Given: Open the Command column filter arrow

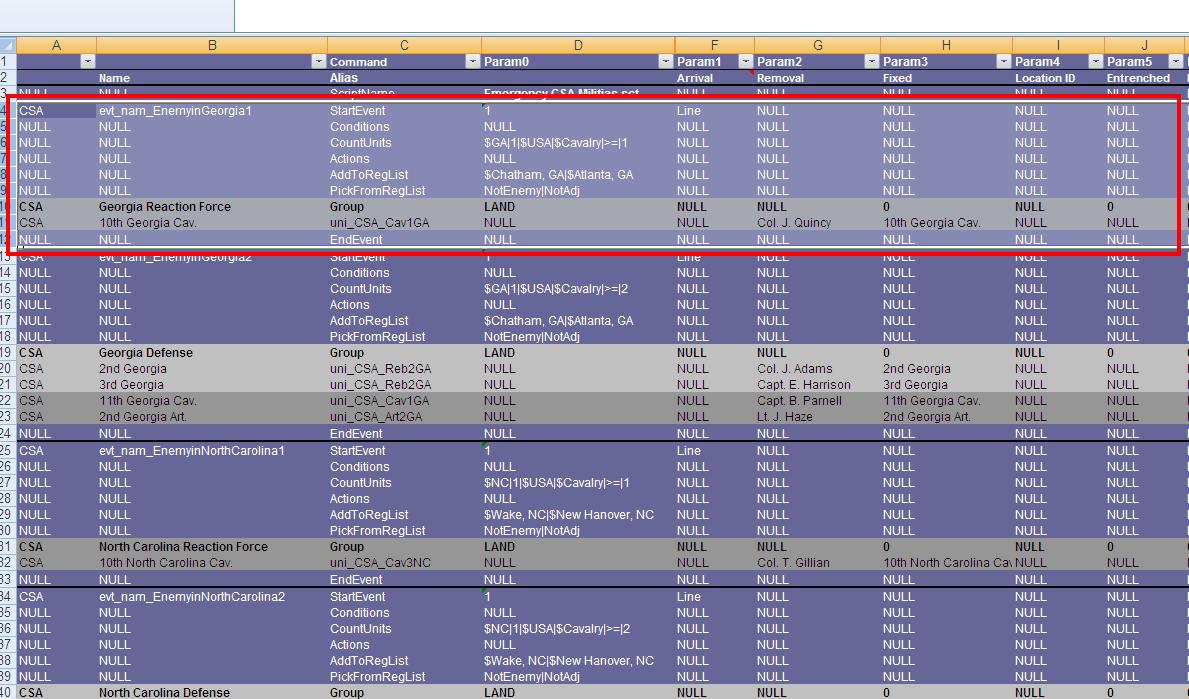Looking at the screenshot, I should click(x=473, y=62).
